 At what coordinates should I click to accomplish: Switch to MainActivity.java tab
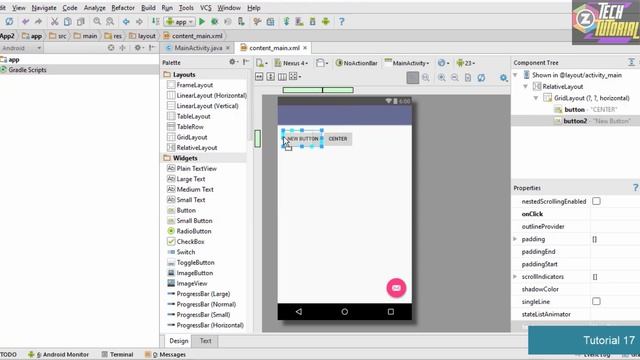(198, 48)
